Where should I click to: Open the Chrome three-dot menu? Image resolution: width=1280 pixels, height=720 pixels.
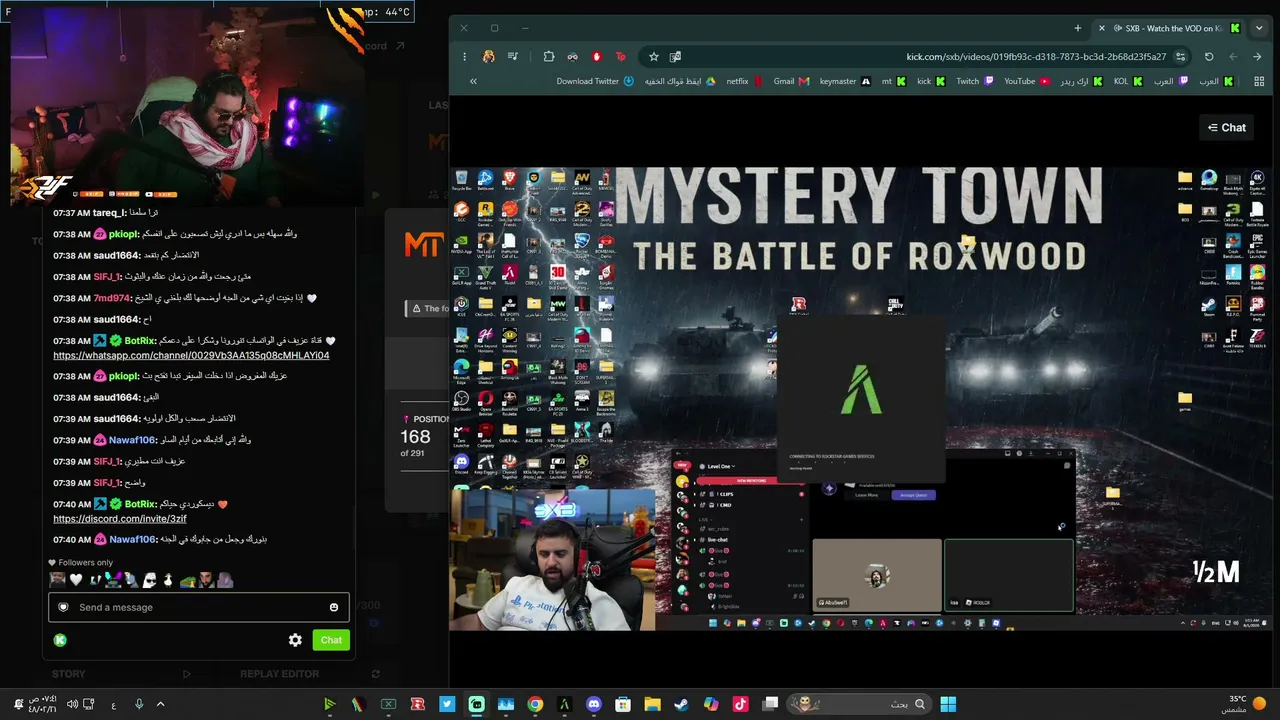pos(465,57)
